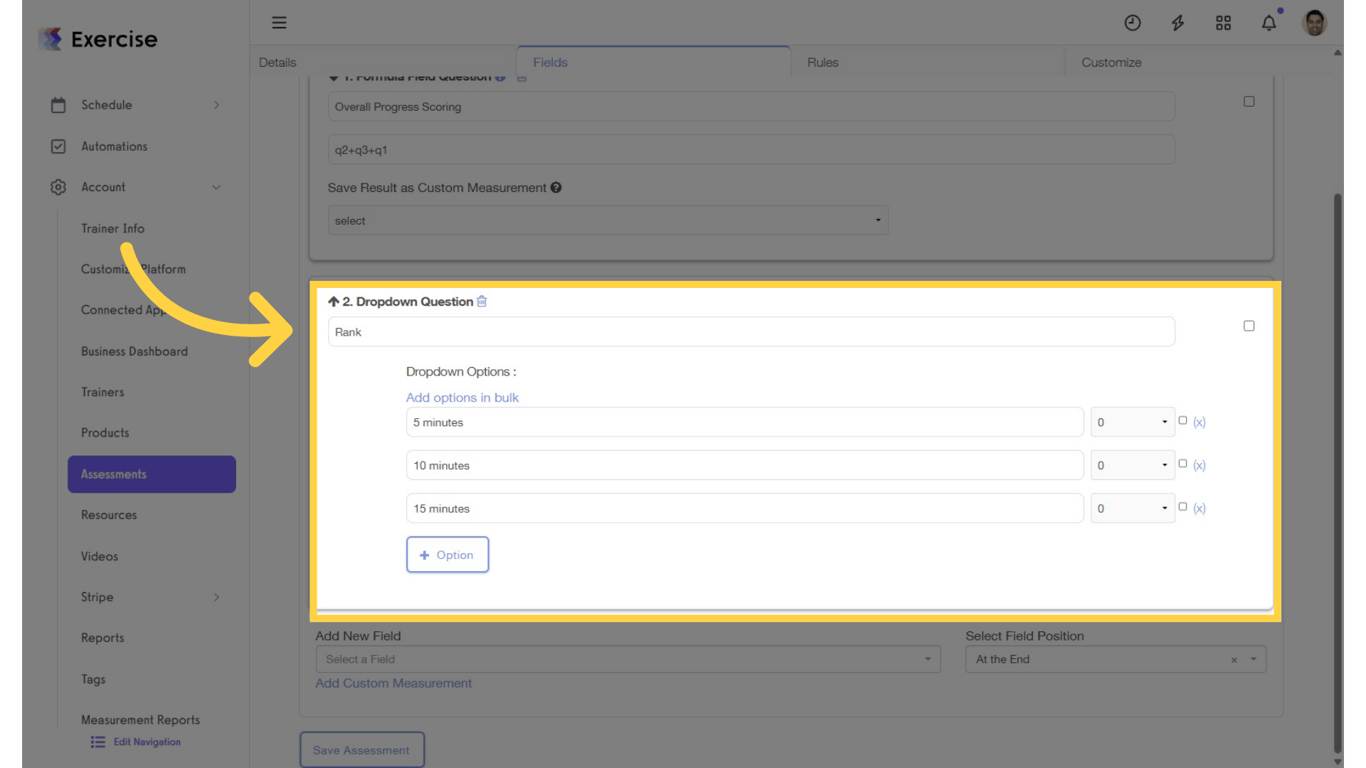
Task: Open notifications via the bell icon
Action: (x=1268, y=22)
